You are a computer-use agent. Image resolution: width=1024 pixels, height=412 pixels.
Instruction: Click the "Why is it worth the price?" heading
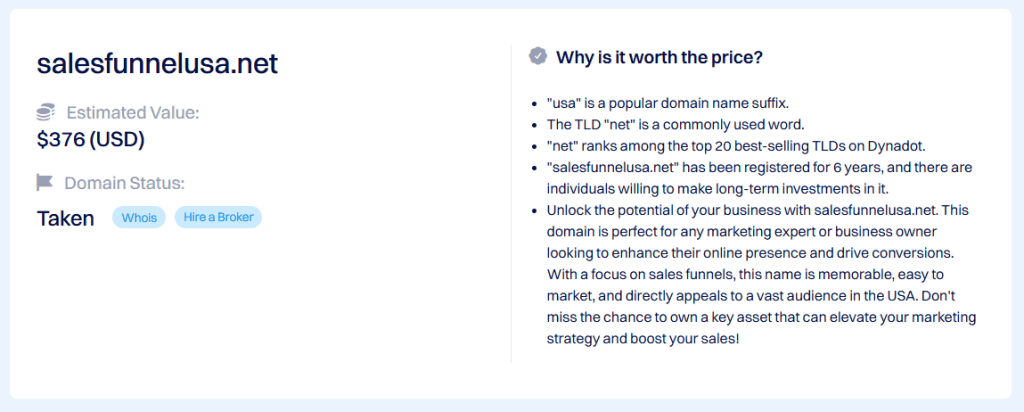click(659, 57)
